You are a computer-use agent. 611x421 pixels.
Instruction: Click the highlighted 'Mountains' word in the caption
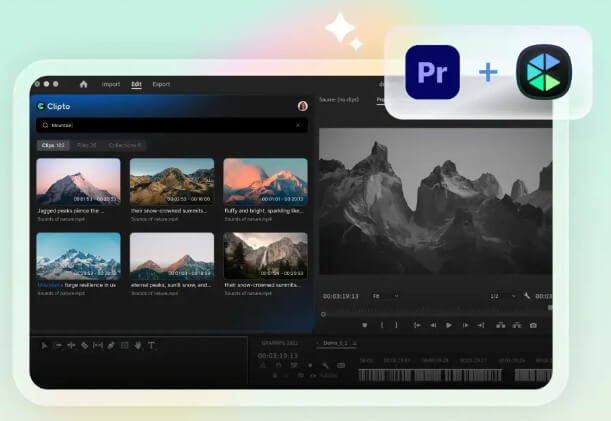[50, 285]
